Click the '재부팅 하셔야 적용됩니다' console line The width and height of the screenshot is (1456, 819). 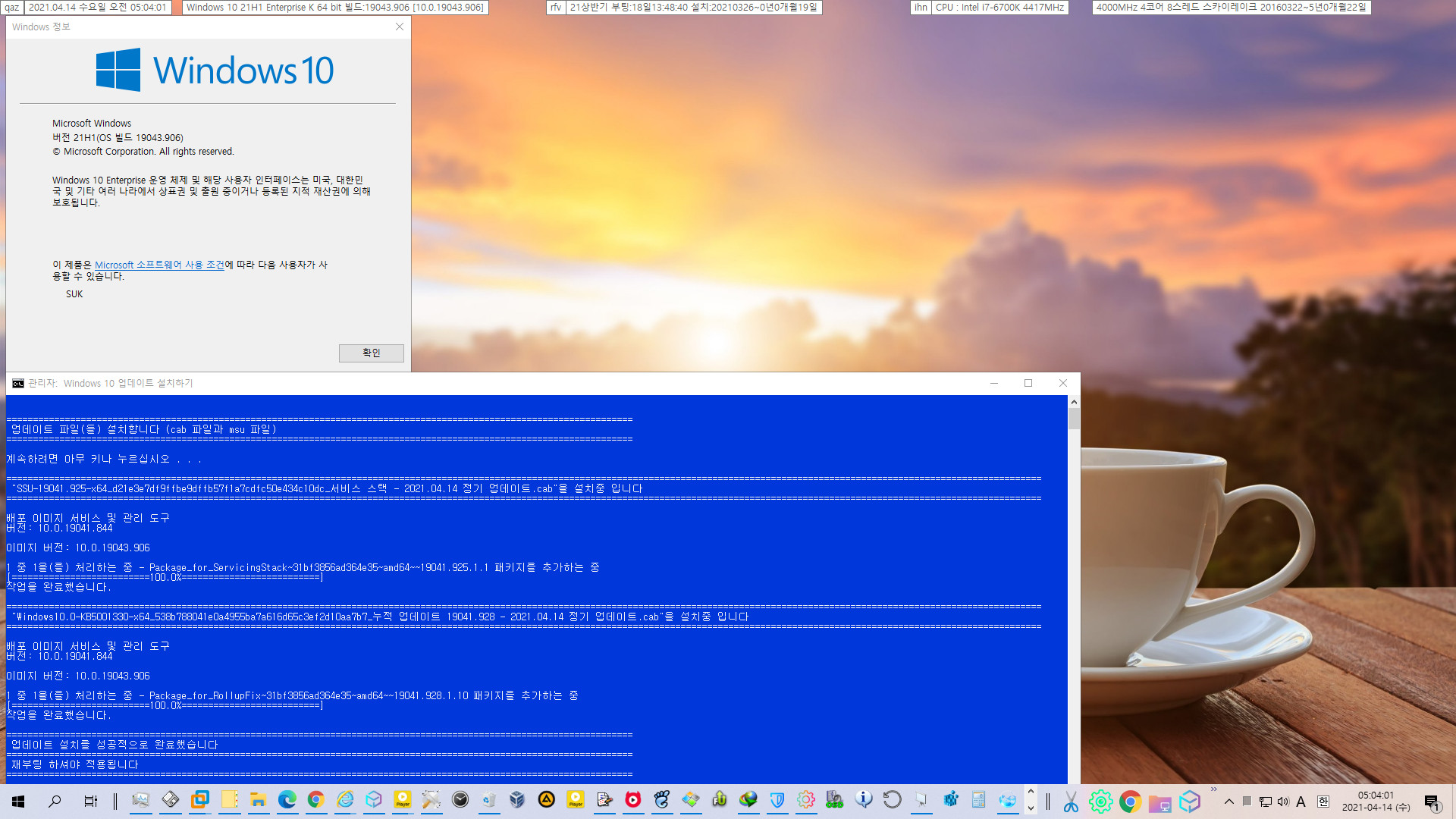tap(74, 764)
